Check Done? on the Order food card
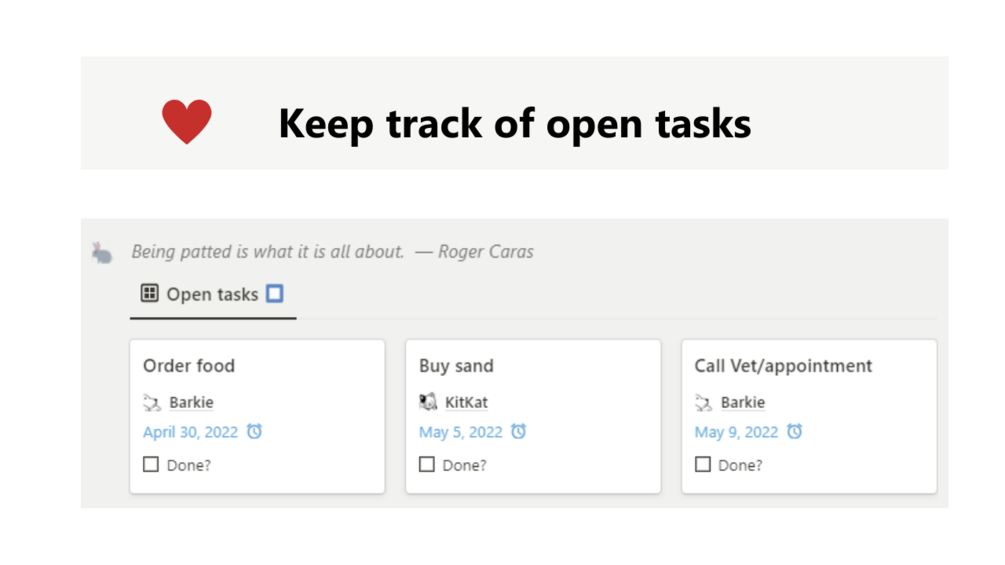This screenshot has width=1005, height=565. [151, 464]
